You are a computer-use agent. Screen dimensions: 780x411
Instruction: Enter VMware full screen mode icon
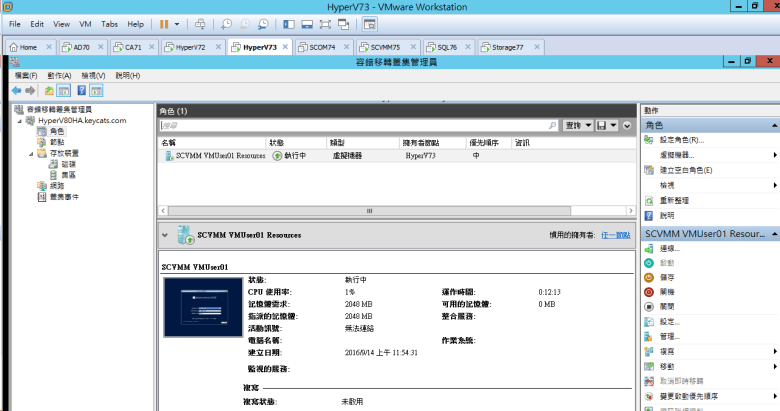(323, 23)
